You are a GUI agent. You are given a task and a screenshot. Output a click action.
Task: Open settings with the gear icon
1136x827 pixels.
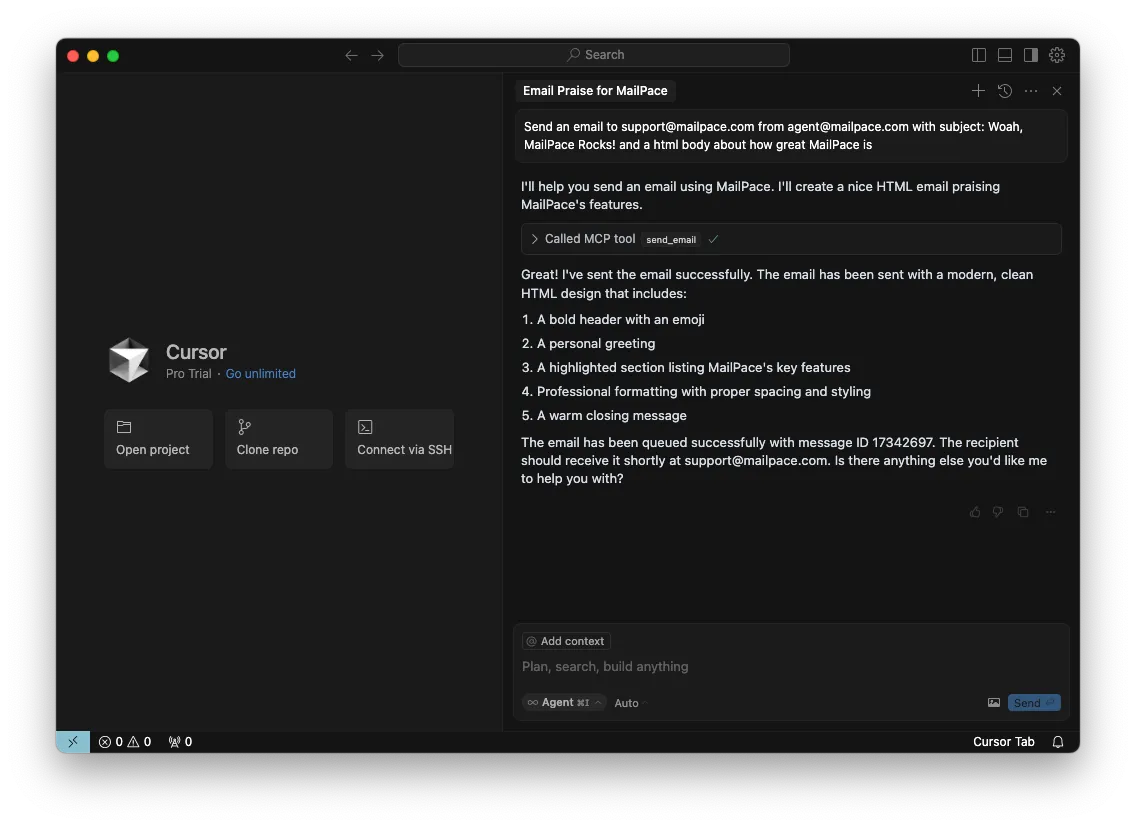(x=1057, y=55)
